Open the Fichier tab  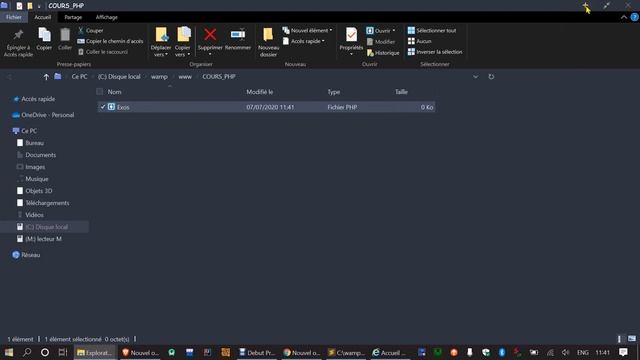tap(14, 17)
